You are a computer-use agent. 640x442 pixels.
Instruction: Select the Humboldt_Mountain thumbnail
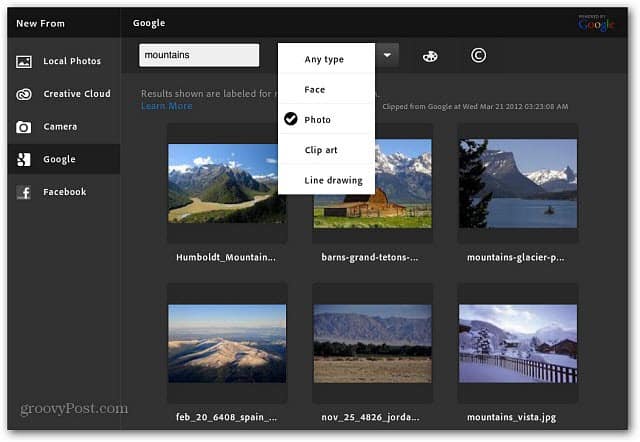(x=227, y=183)
